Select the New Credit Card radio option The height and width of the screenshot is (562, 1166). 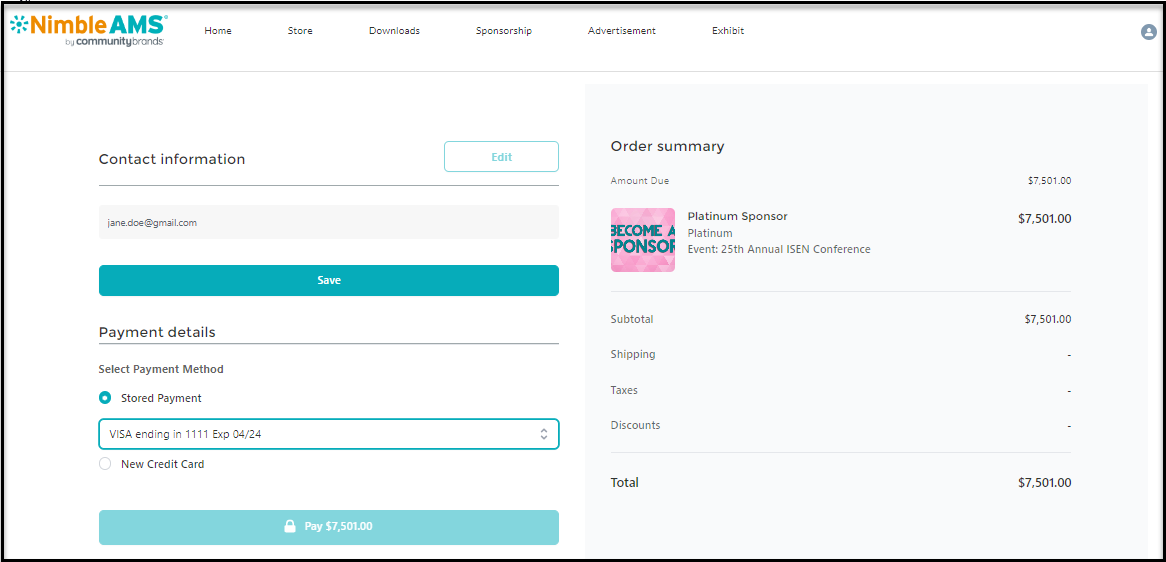click(105, 464)
